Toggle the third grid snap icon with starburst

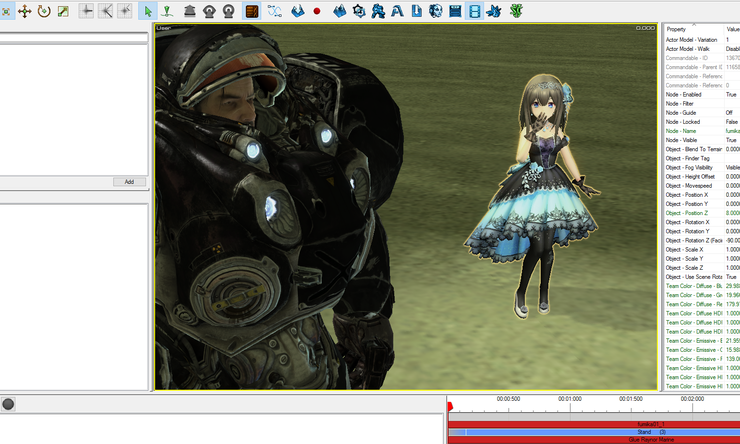coord(125,11)
